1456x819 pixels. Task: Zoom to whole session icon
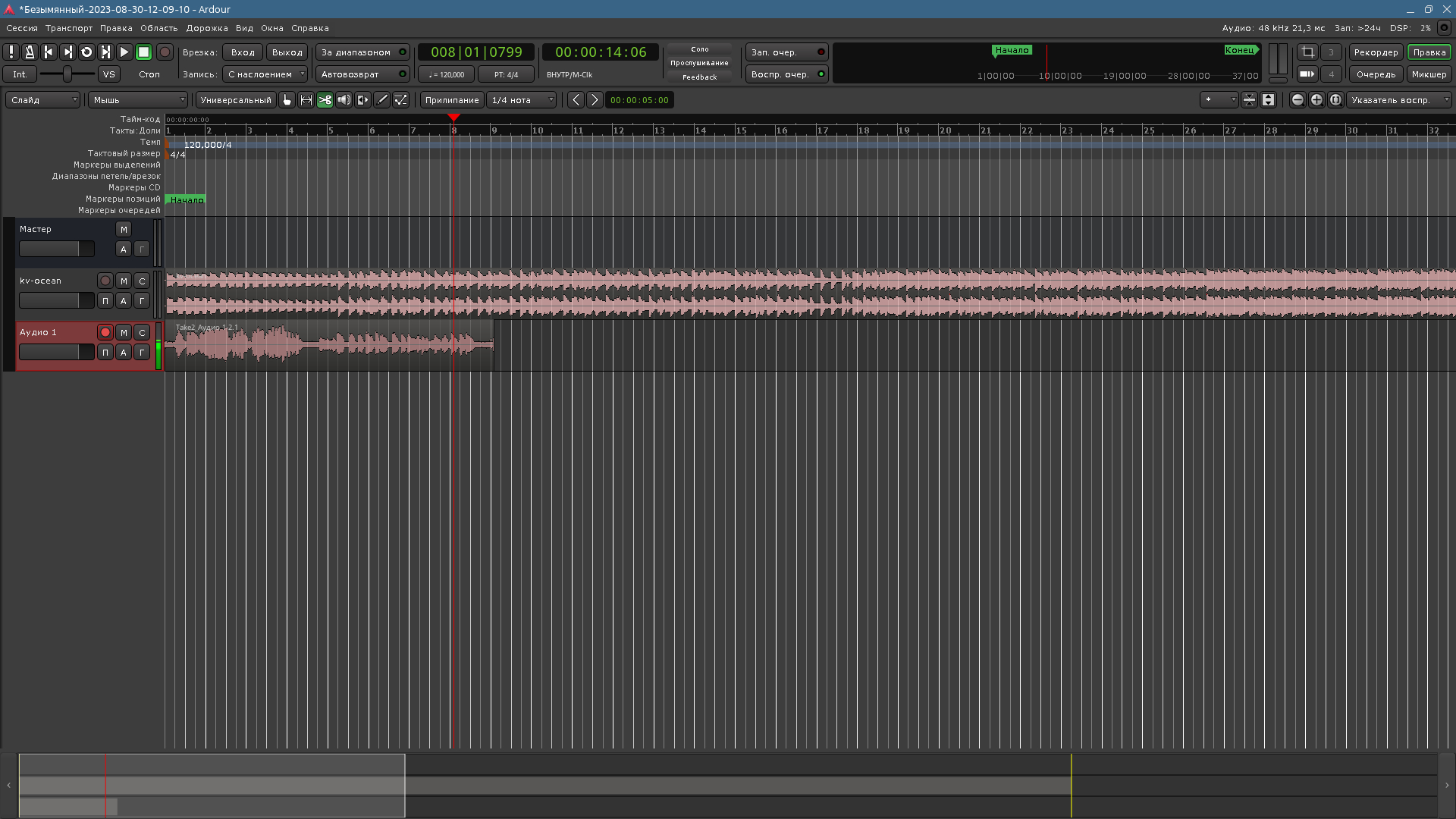(1335, 100)
